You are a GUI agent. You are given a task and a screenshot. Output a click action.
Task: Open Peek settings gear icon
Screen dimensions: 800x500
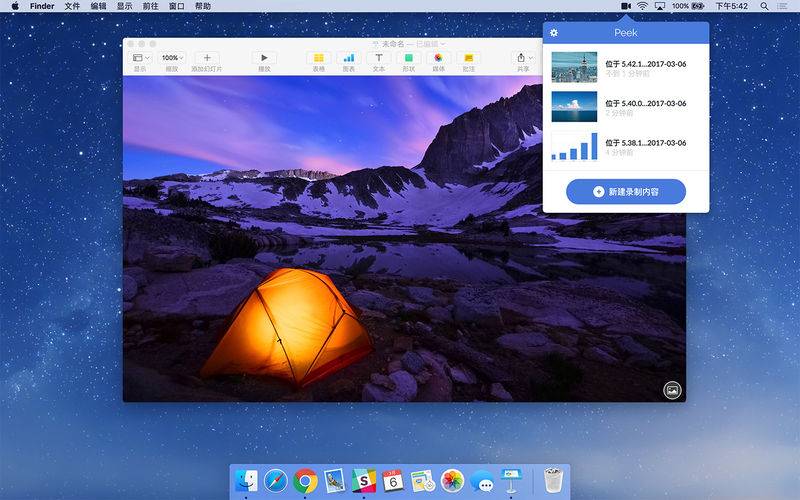tap(554, 33)
